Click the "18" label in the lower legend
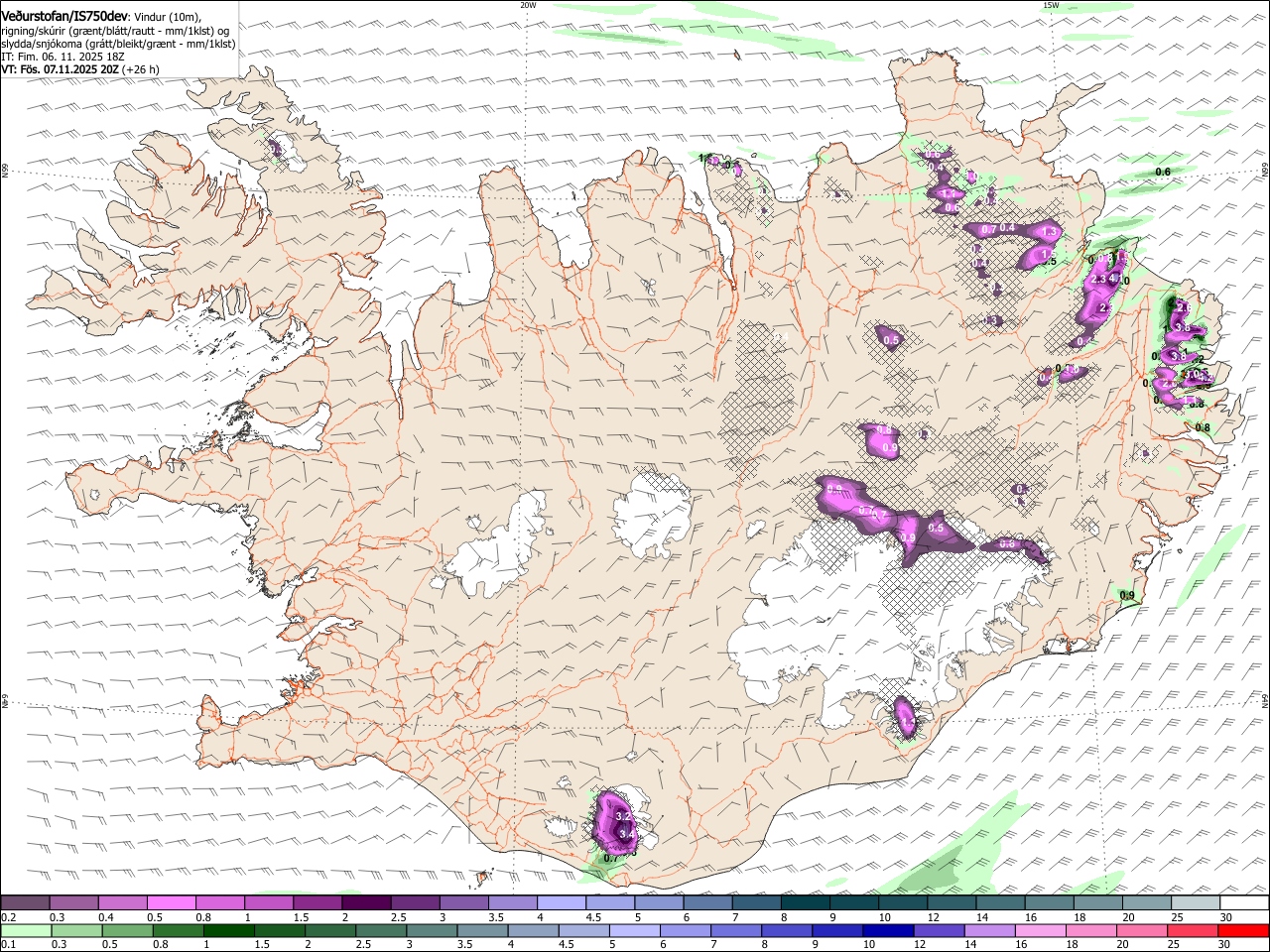 [1075, 944]
